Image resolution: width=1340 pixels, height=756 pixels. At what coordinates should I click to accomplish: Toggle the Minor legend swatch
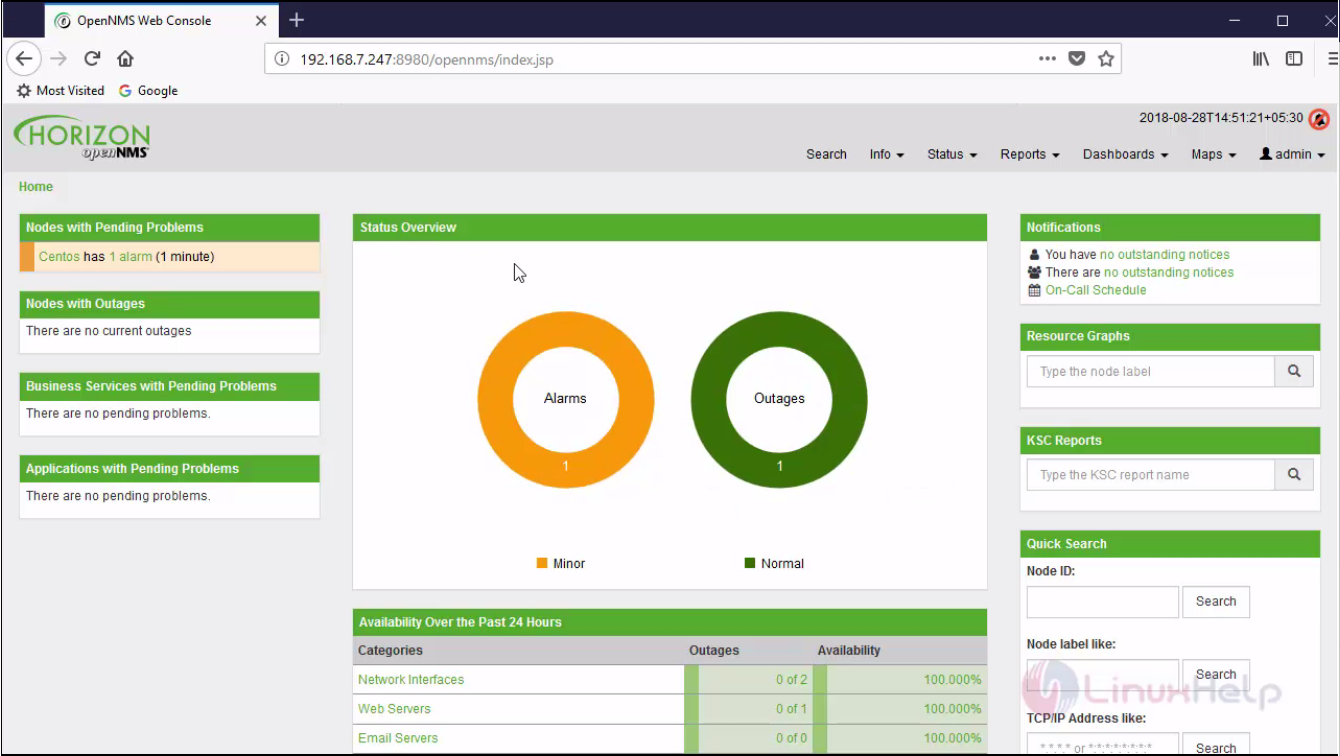tap(542, 563)
